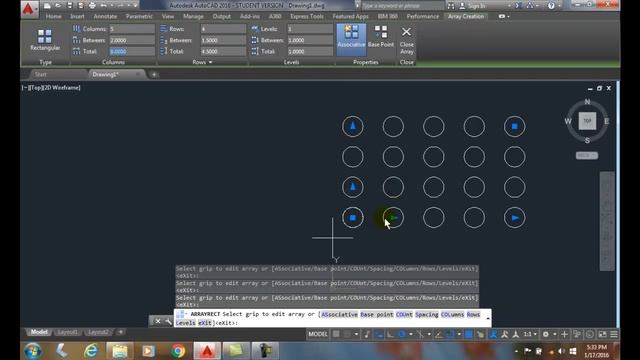640x360 pixels.
Task: Click the COLumns option in command line
Action: pyautogui.click(x=452, y=314)
